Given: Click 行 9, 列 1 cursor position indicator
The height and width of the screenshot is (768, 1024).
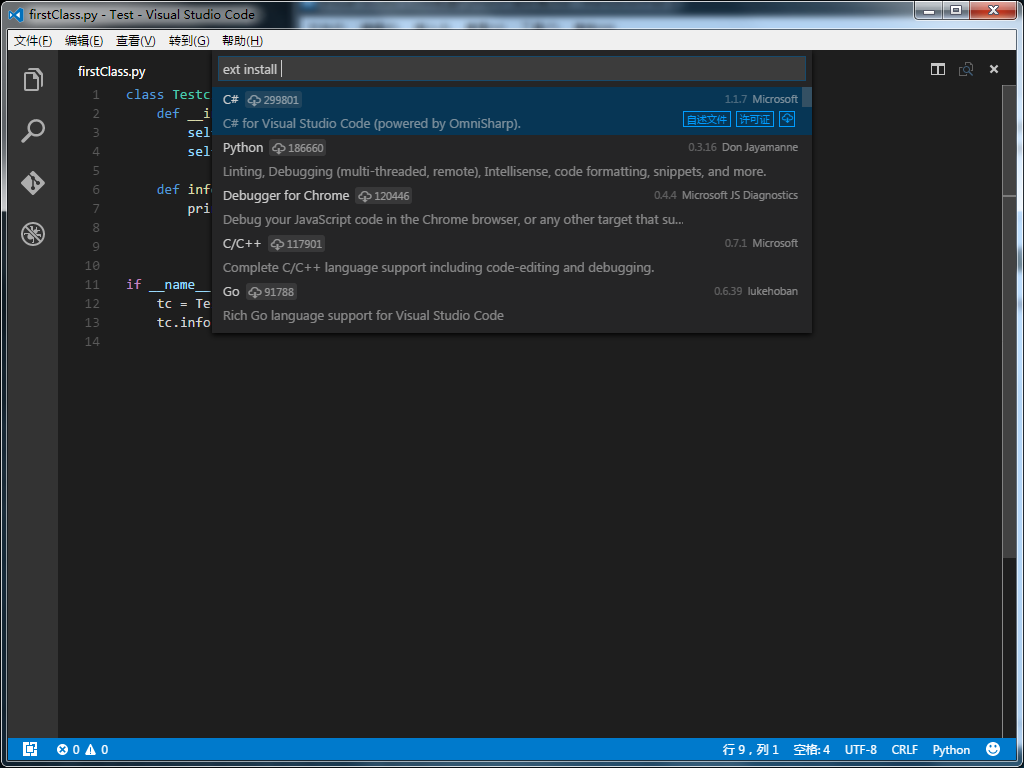Looking at the screenshot, I should click(x=750, y=750).
